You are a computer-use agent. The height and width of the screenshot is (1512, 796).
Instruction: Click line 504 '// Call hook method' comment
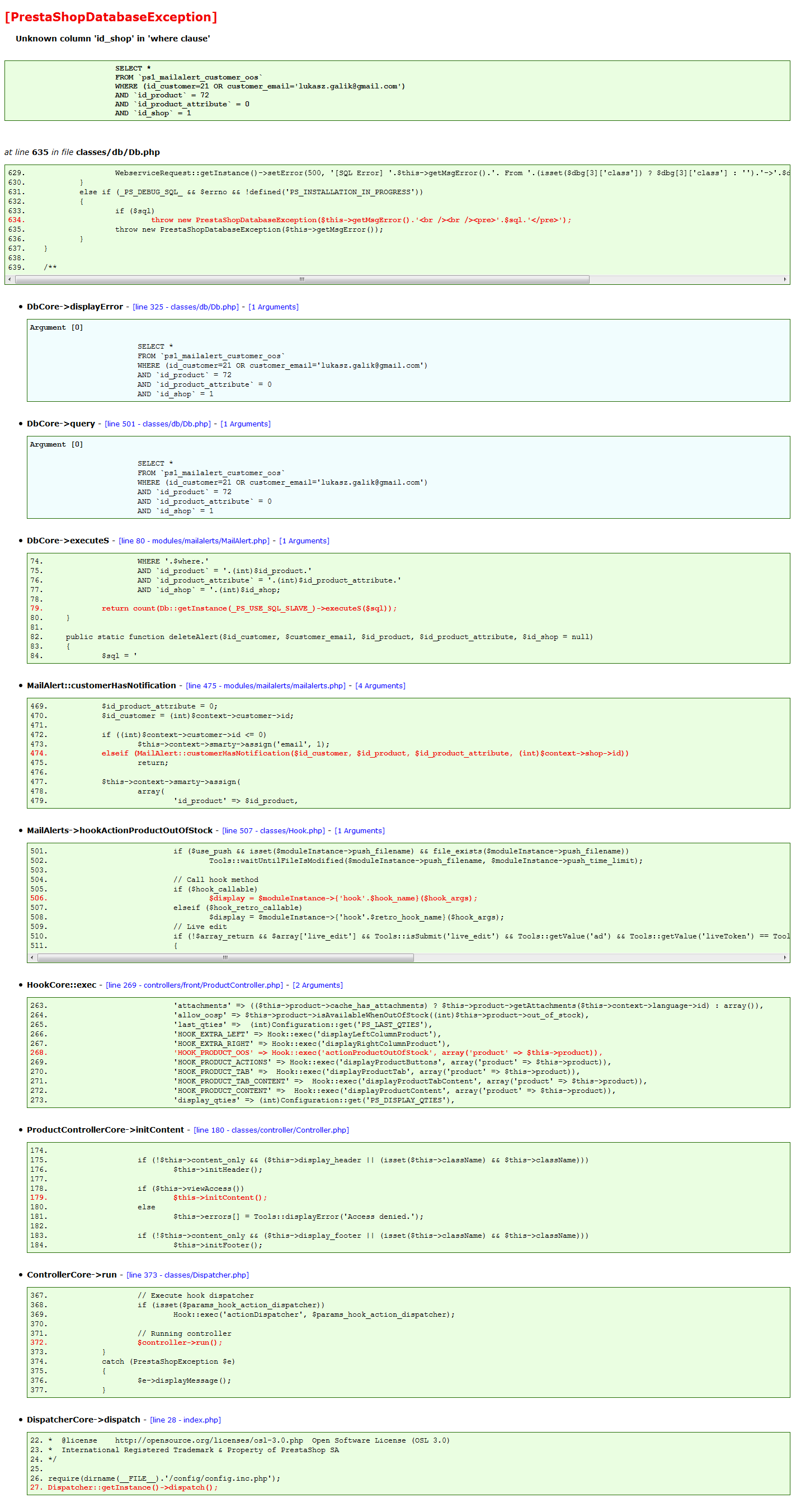[x=216, y=880]
